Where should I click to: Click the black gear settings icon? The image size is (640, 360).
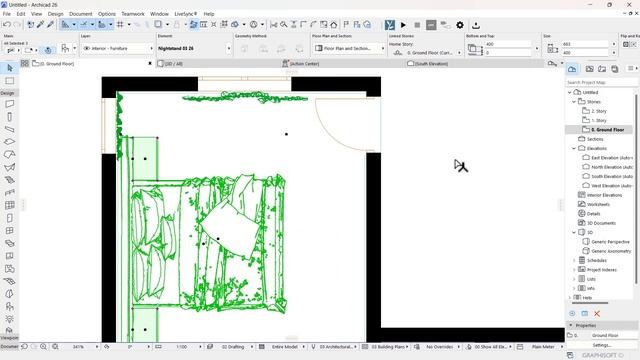460,25
